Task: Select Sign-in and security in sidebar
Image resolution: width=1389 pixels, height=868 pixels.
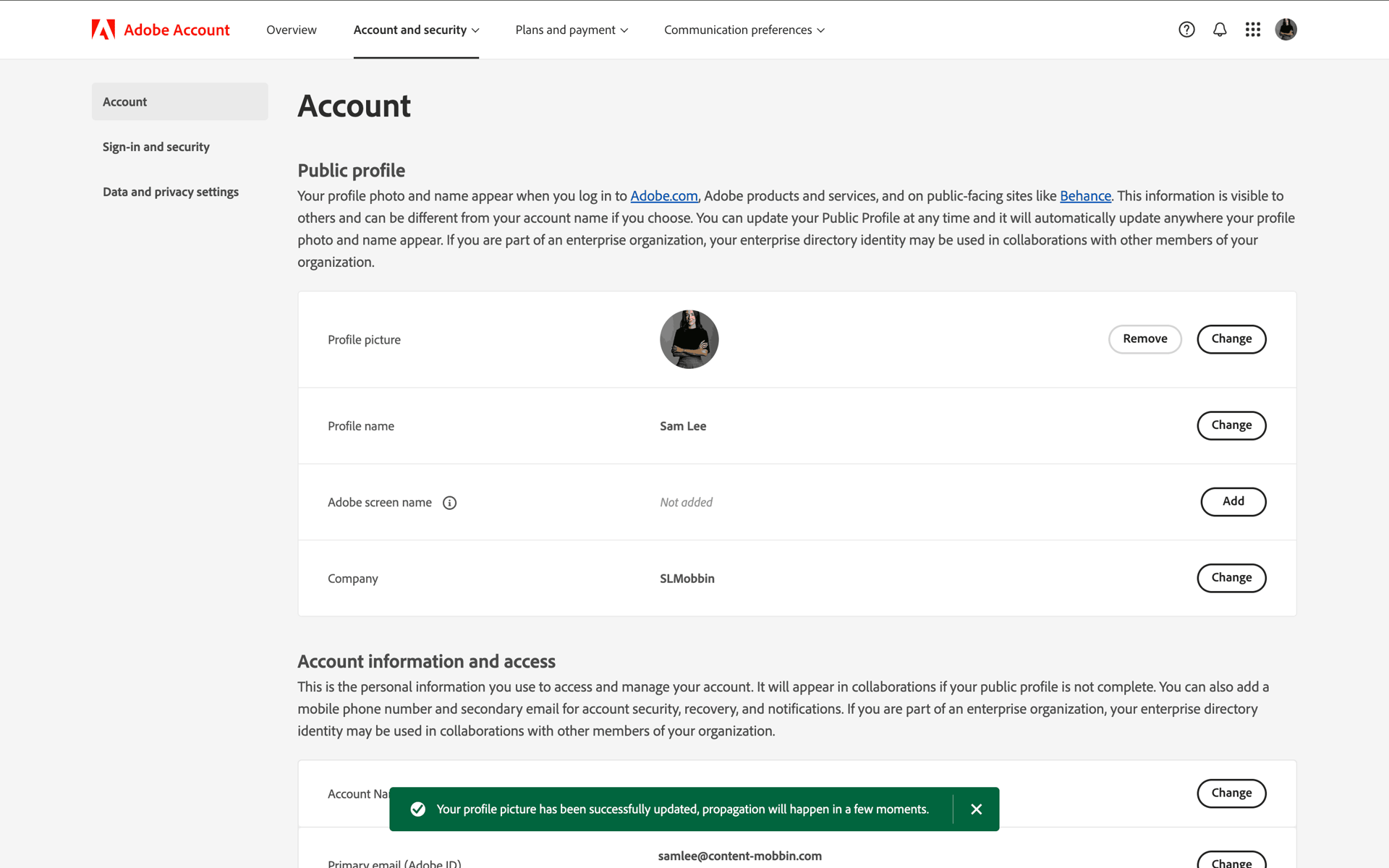Action: click(156, 147)
